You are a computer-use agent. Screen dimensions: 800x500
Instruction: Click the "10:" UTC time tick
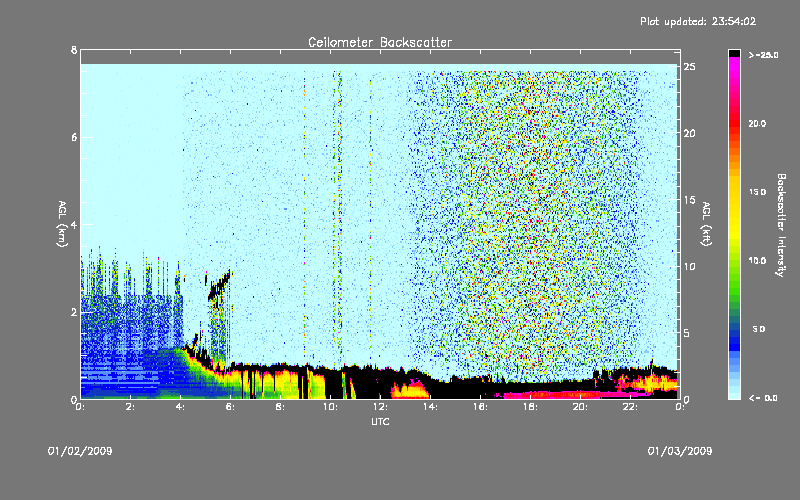(331, 407)
